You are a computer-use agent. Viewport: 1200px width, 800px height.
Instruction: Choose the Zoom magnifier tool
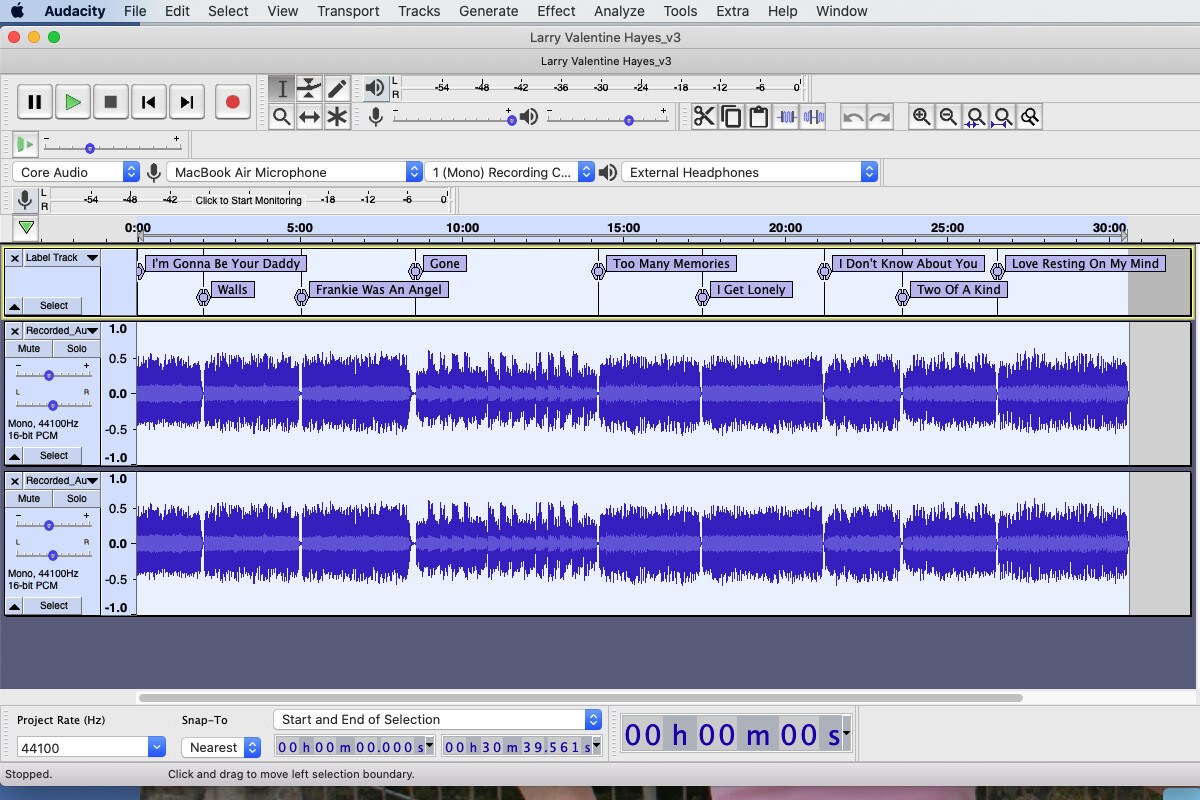click(x=282, y=117)
